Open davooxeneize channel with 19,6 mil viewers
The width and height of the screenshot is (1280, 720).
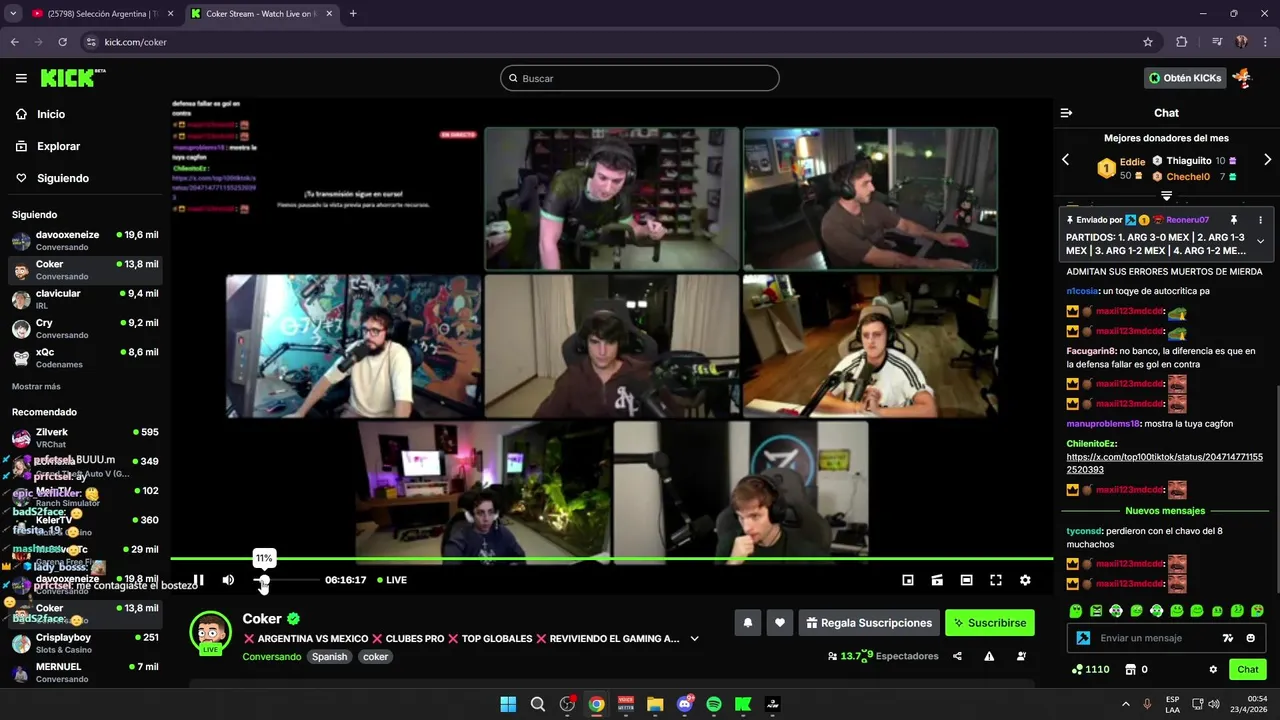[x=85, y=241]
